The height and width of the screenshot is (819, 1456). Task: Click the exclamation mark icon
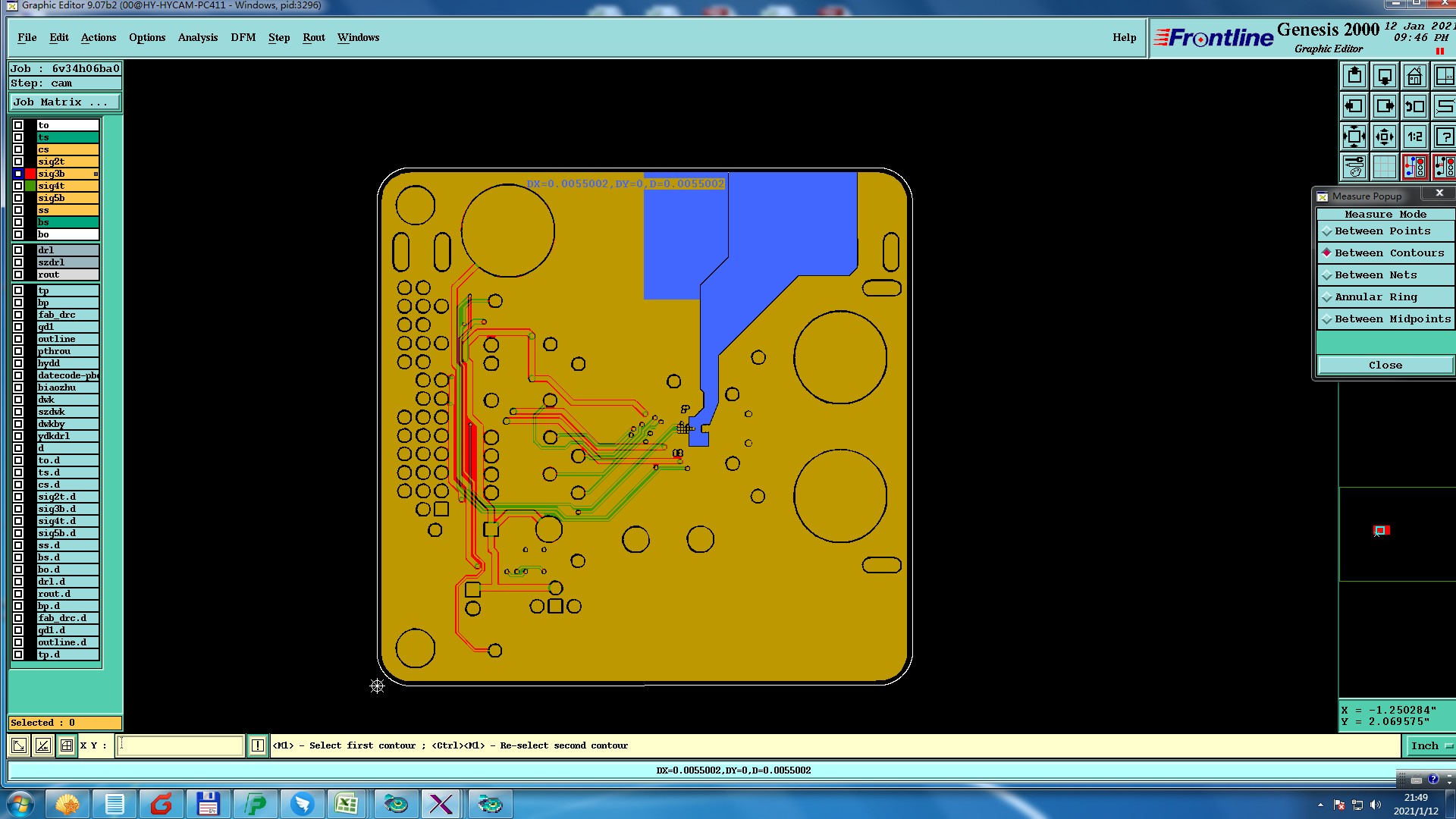click(258, 745)
